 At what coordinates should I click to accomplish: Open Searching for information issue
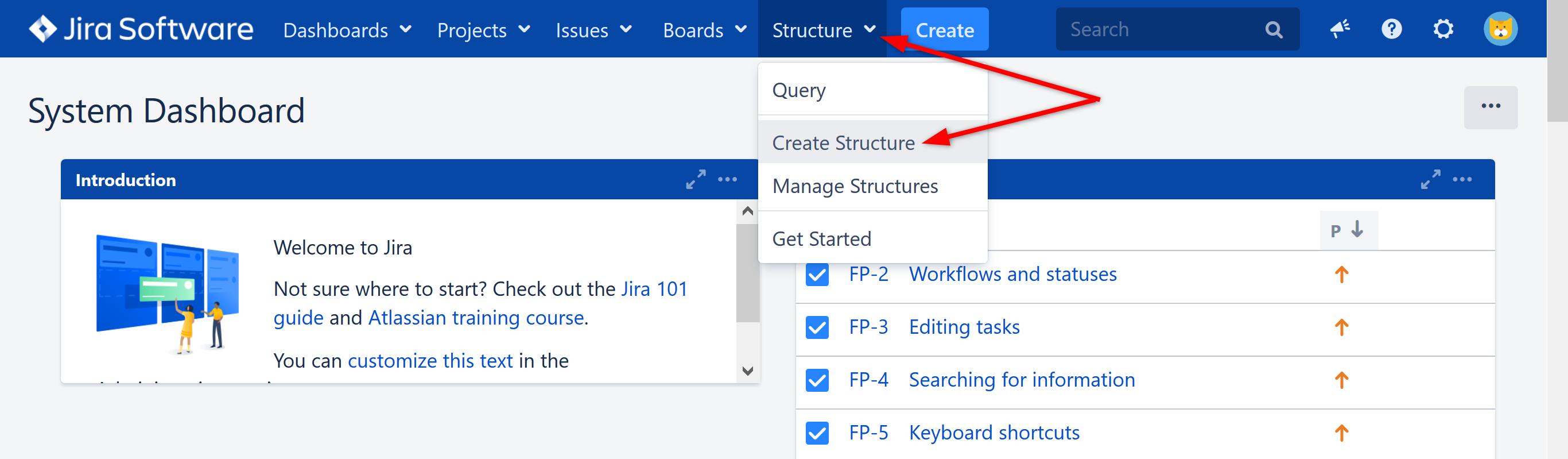1022,380
